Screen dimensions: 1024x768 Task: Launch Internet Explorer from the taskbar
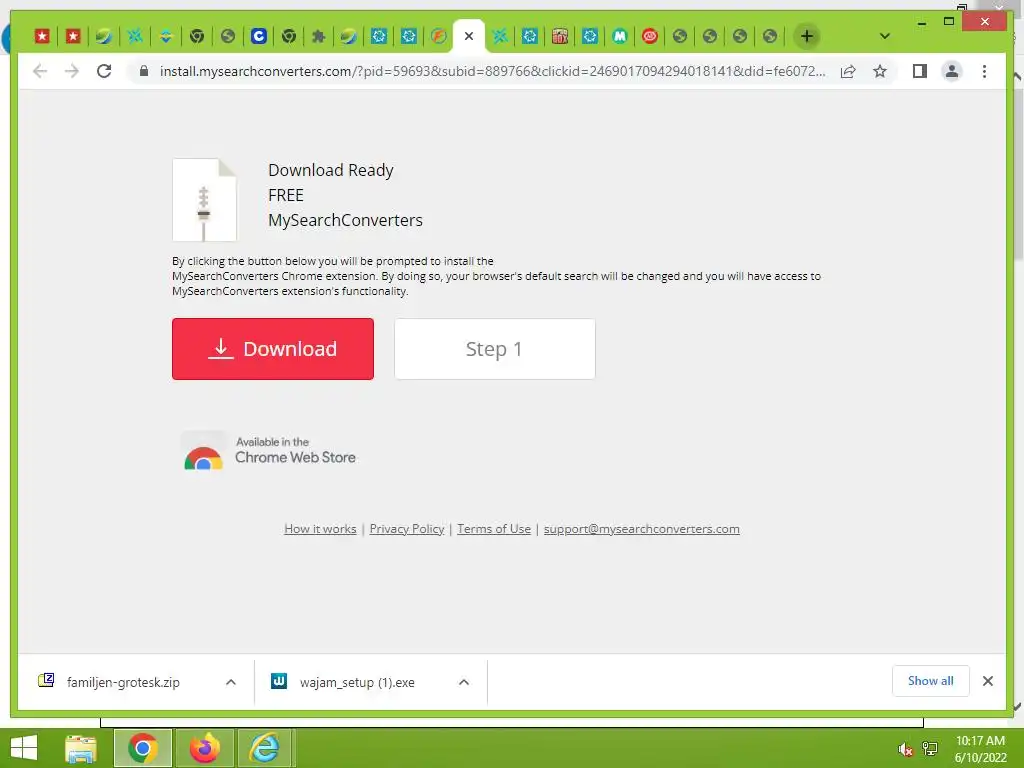pos(265,748)
